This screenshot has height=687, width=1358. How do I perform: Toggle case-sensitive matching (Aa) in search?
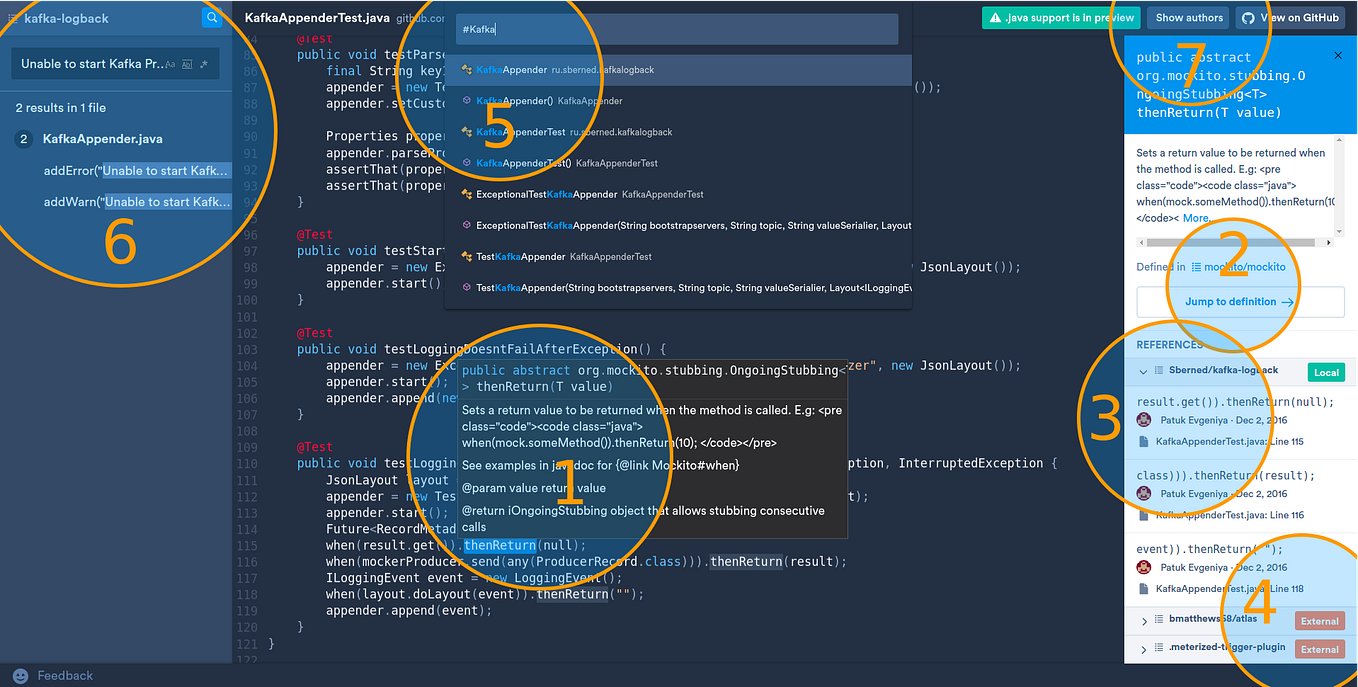170,63
